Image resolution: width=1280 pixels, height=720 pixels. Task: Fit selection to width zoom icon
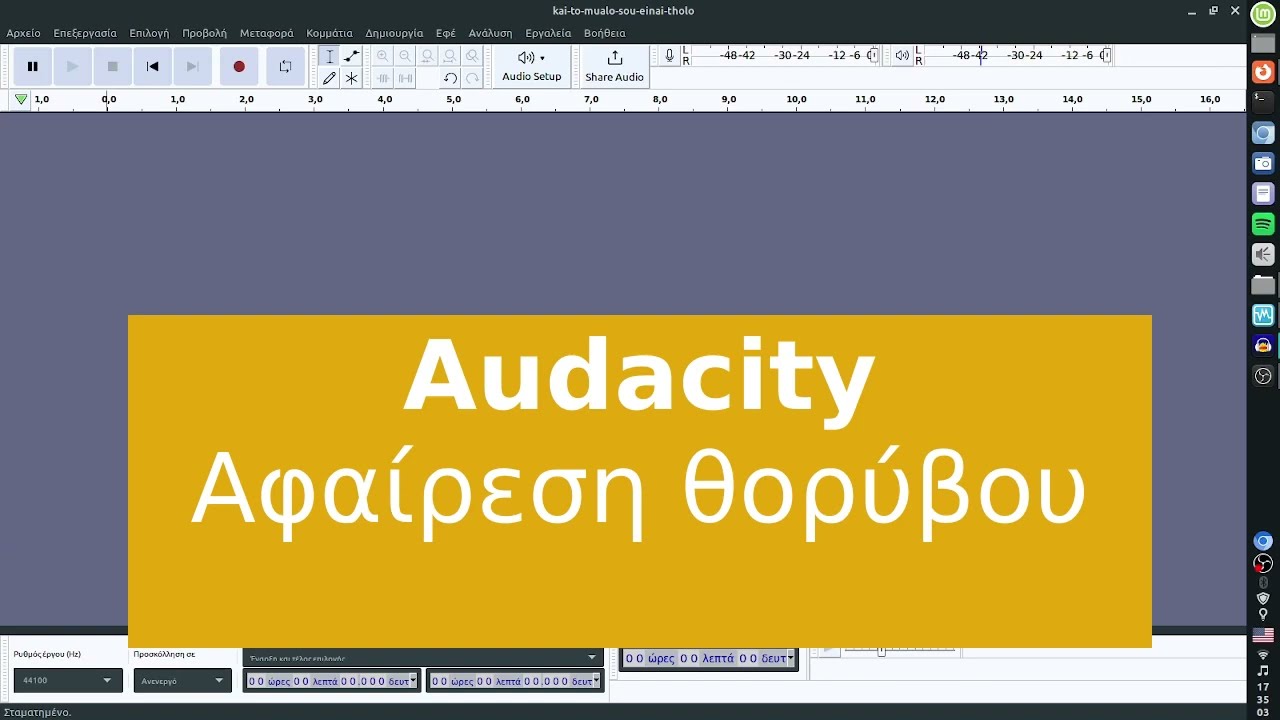point(428,56)
